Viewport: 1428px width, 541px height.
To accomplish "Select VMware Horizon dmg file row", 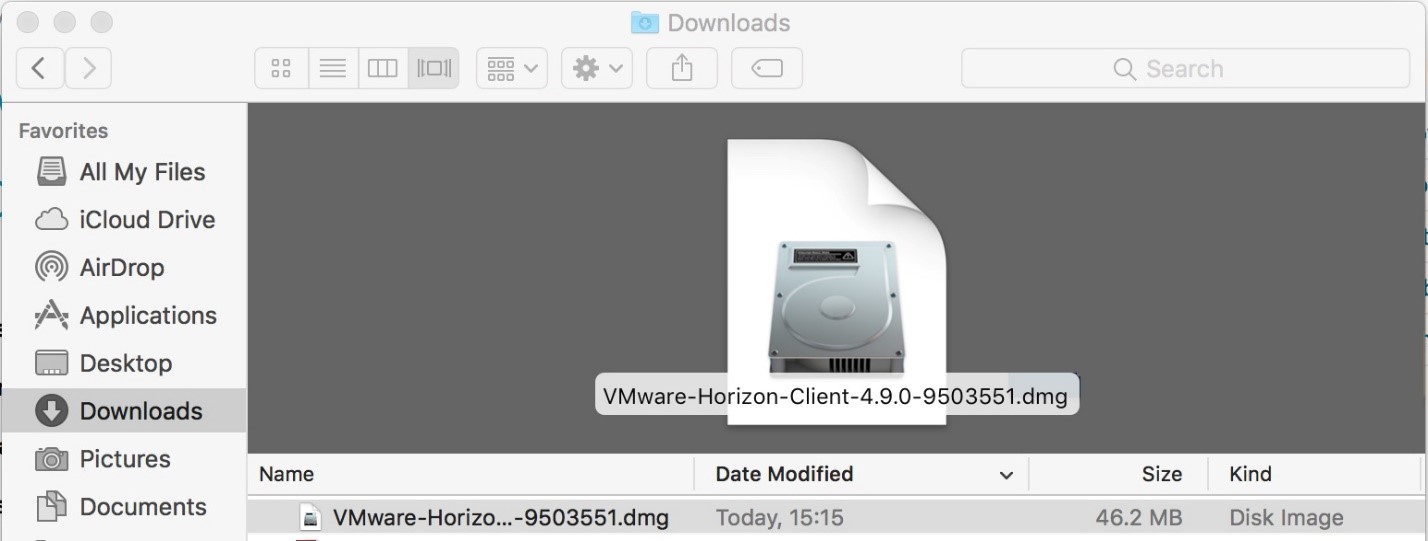I will [500, 518].
